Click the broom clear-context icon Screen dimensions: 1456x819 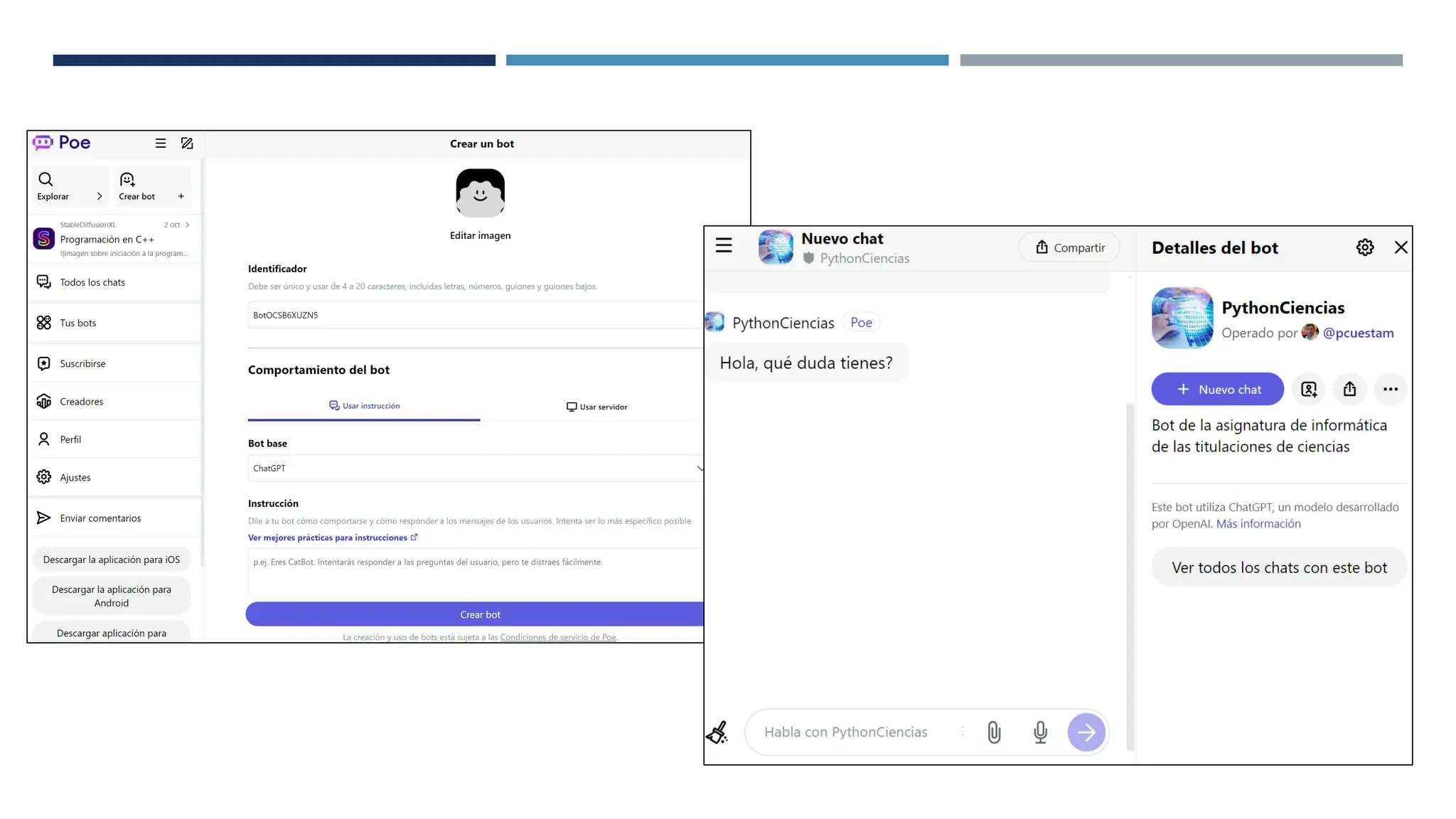coord(717,732)
